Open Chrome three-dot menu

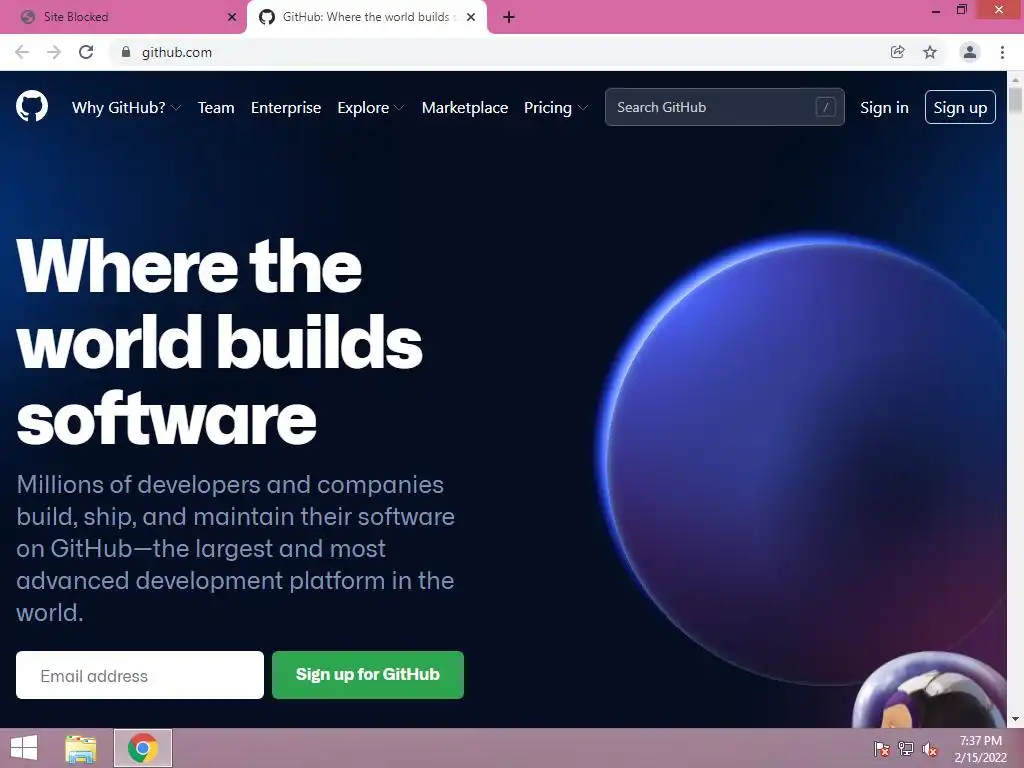[1002, 52]
